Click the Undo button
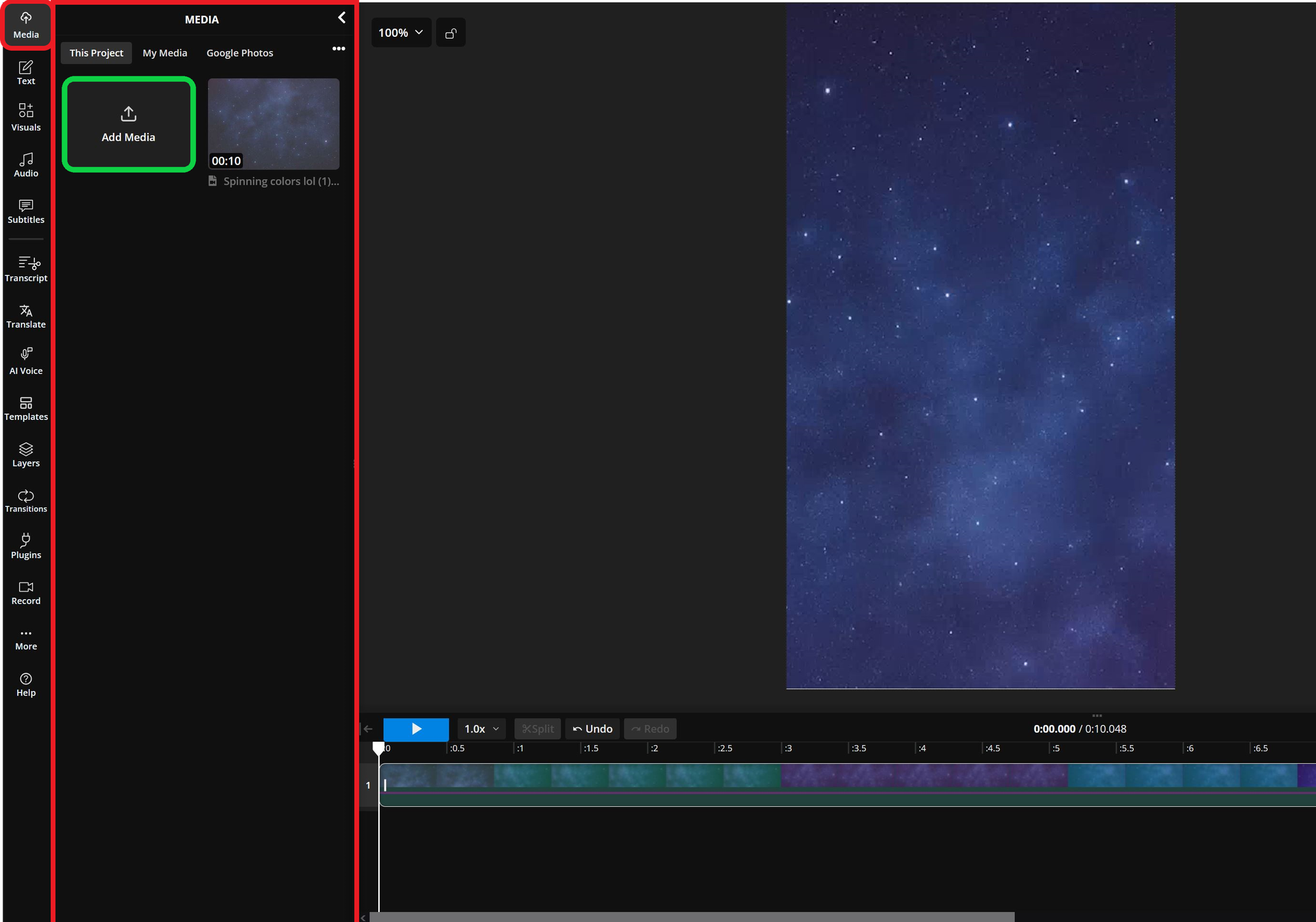The height and width of the screenshot is (922, 1316). click(x=592, y=729)
